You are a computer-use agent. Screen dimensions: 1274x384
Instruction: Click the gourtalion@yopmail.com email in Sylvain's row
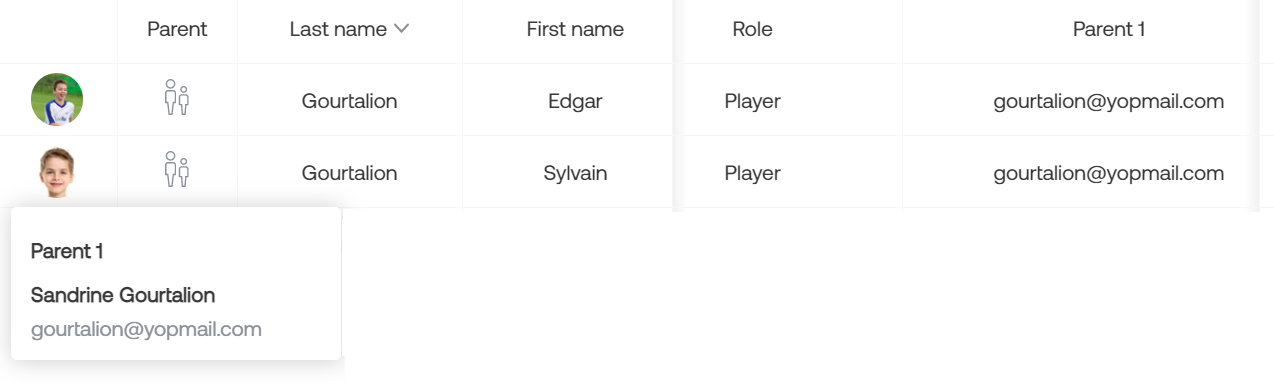point(1109,173)
